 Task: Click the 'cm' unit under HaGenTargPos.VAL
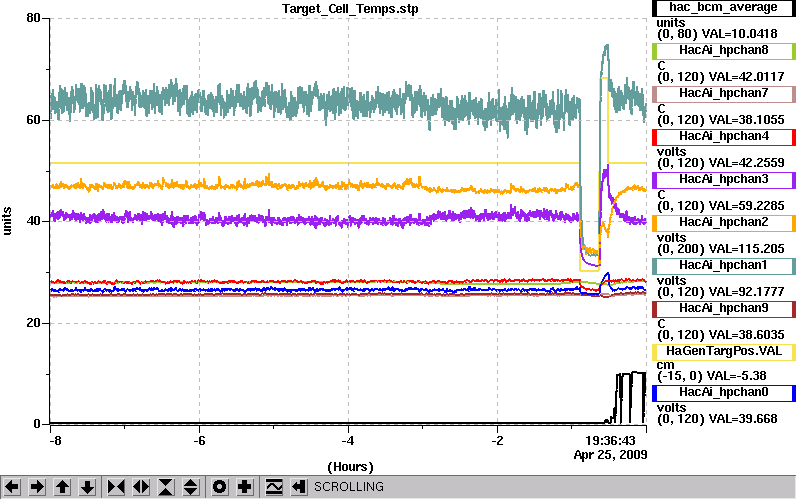[665, 365]
